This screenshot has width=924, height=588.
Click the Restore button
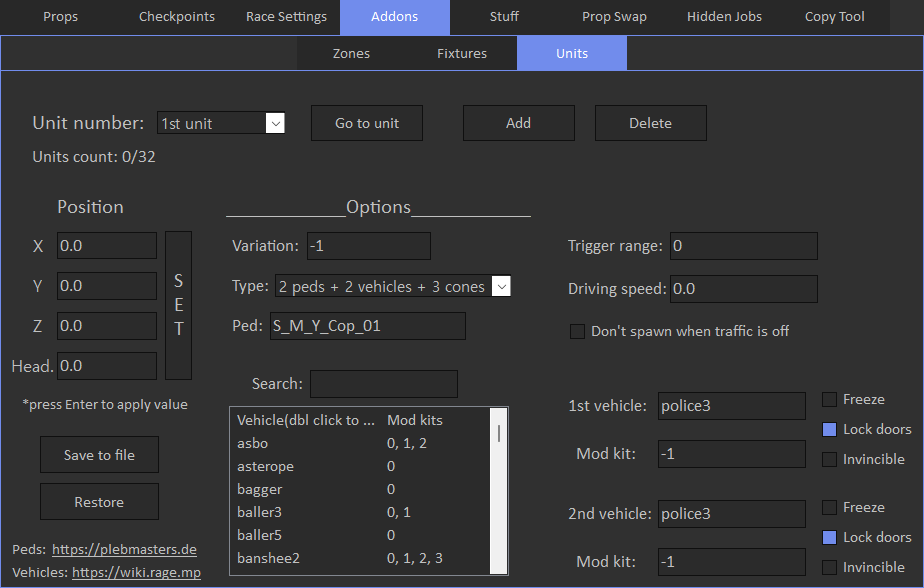[x=99, y=502]
